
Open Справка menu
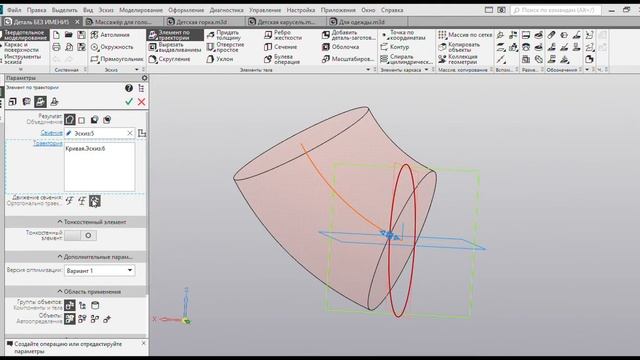pyautogui.click(x=392, y=10)
